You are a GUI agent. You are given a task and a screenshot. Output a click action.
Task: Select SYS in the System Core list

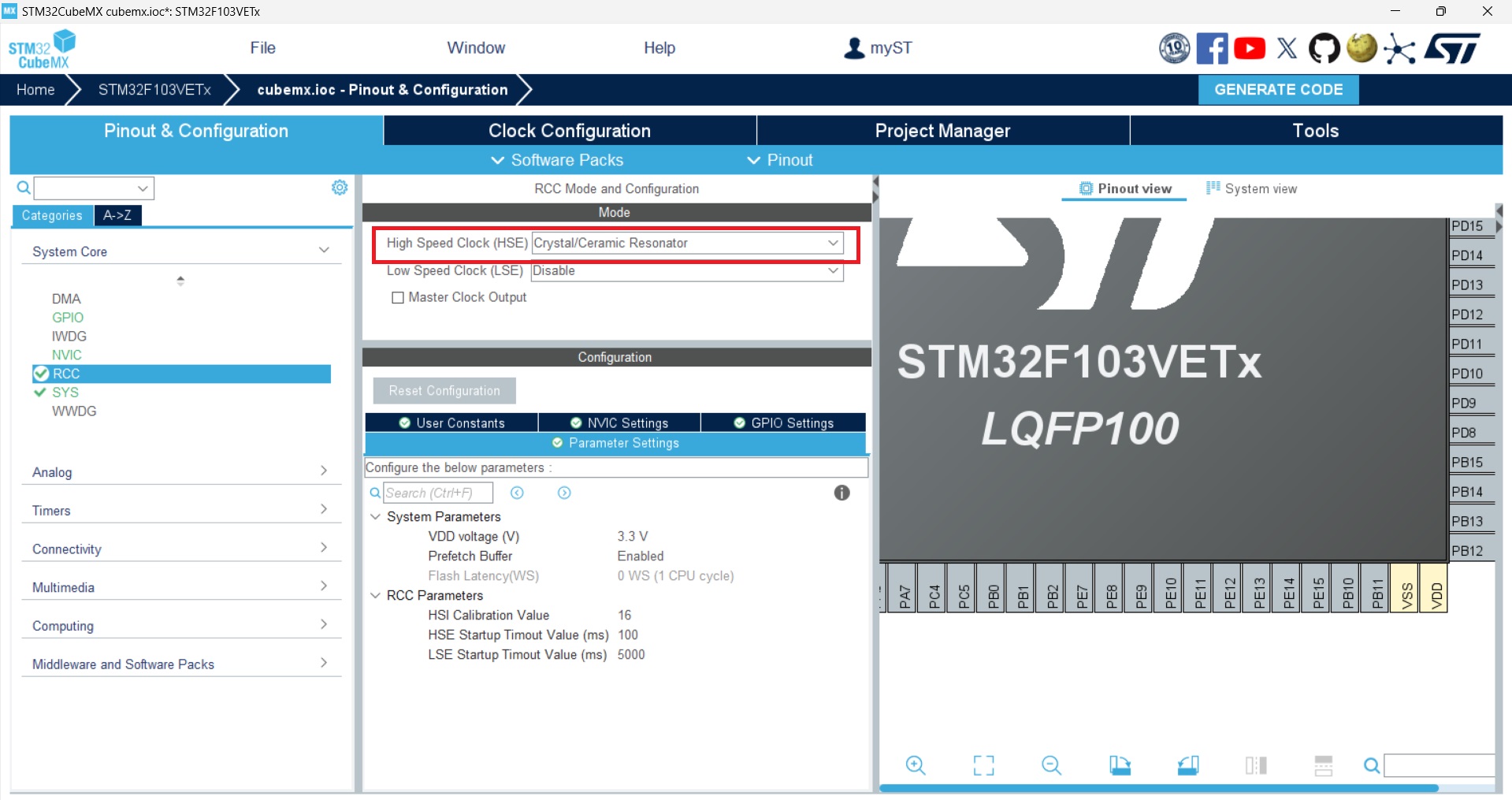pyautogui.click(x=65, y=392)
